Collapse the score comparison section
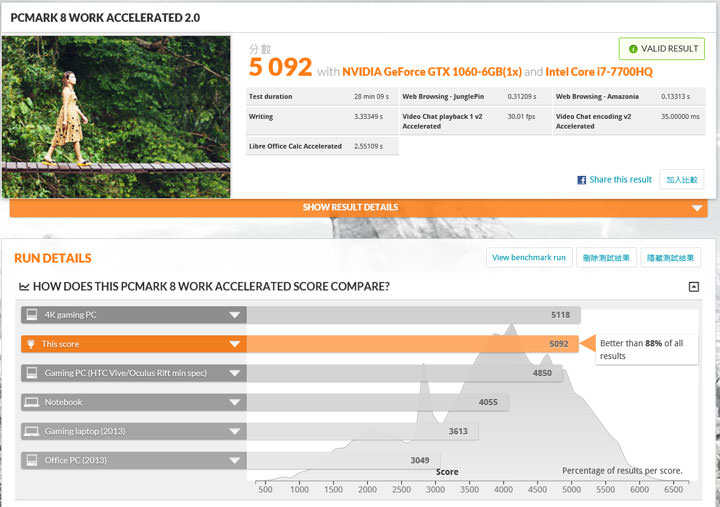 pyautogui.click(x=693, y=287)
